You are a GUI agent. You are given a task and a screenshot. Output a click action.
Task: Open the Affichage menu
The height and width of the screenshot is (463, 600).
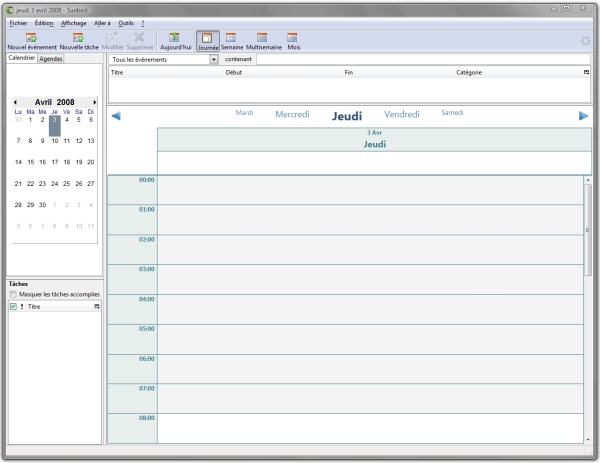[73, 21]
